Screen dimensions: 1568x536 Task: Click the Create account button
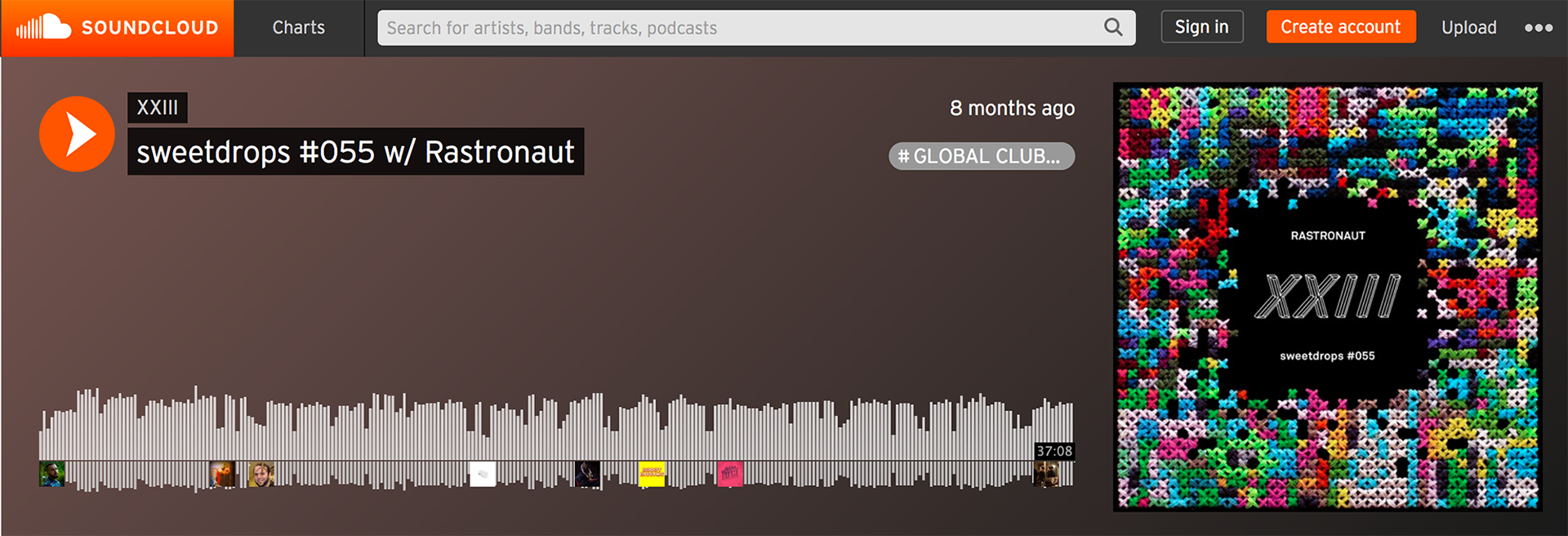click(x=1341, y=27)
